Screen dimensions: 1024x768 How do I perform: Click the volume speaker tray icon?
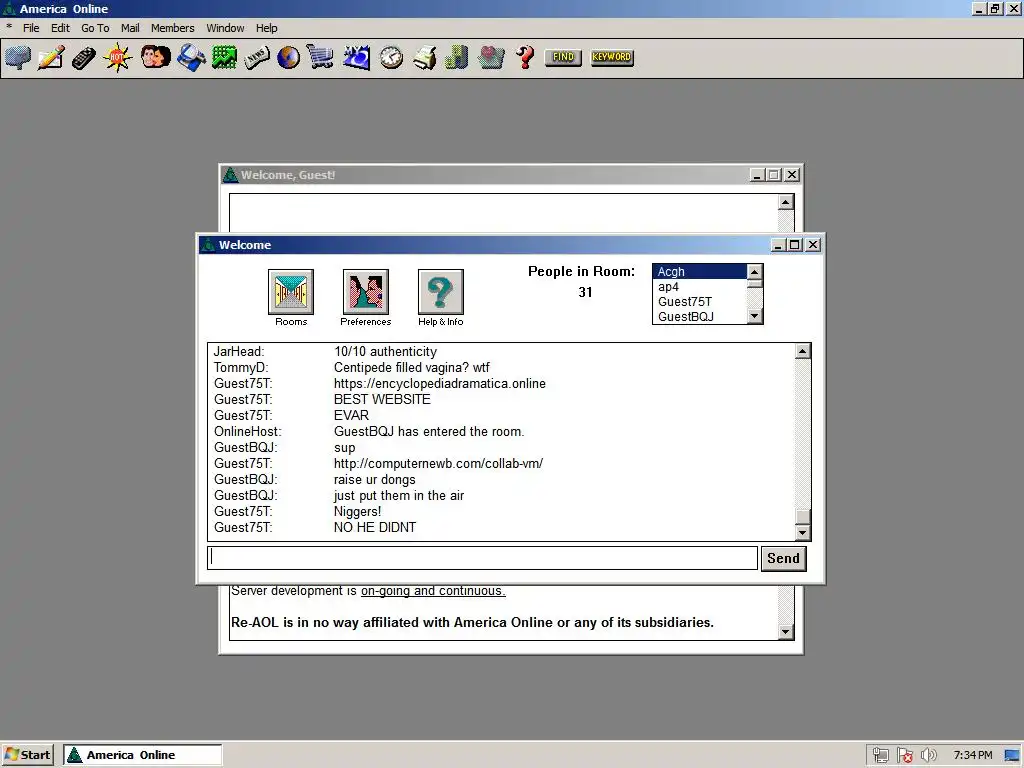(x=928, y=756)
